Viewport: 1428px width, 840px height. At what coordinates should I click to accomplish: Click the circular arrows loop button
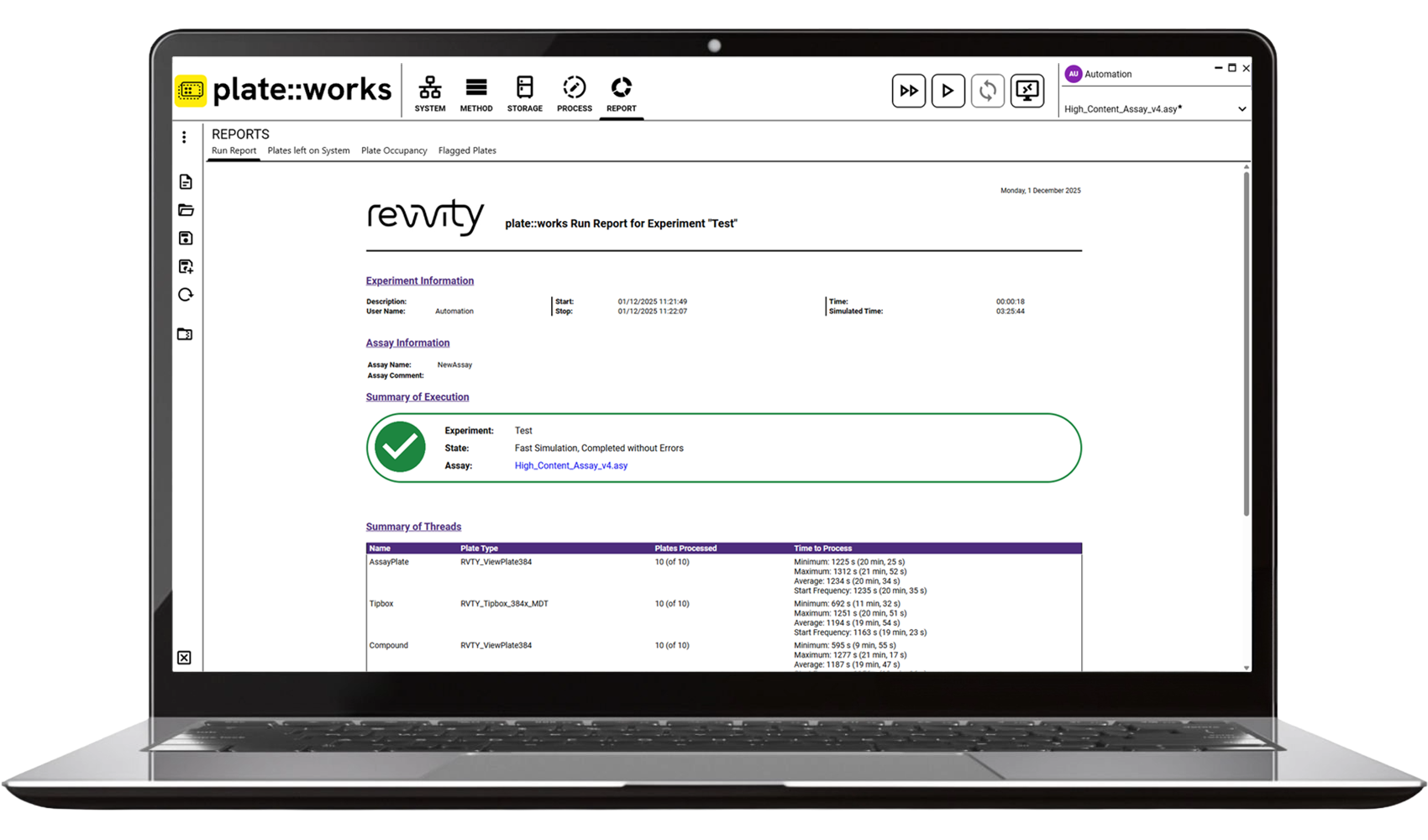coord(988,91)
